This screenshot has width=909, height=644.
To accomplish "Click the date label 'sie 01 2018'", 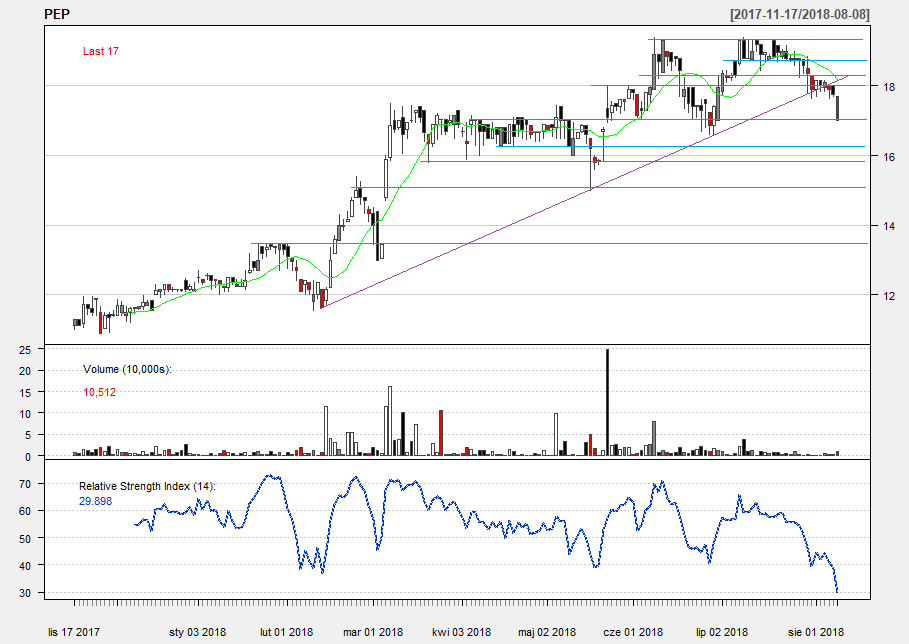I will coord(816,632).
